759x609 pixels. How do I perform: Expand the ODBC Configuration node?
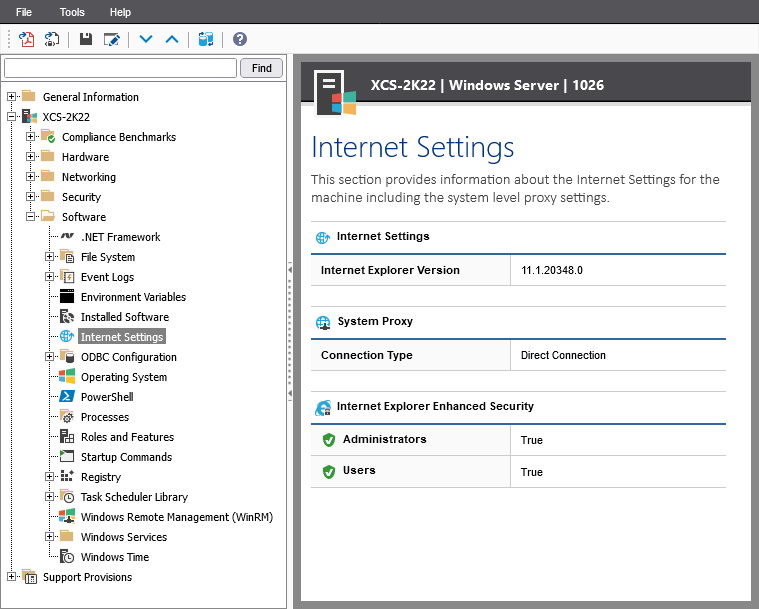point(49,356)
